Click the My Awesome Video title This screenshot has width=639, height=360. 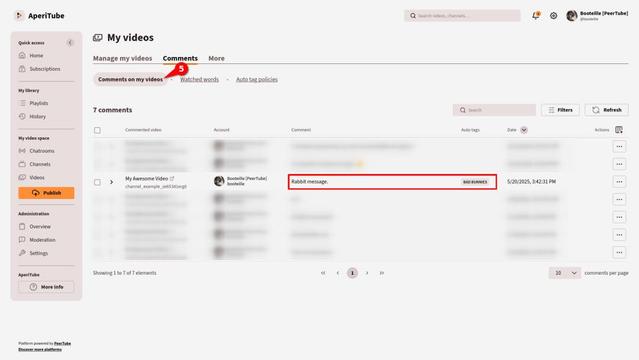(x=147, y=179)
